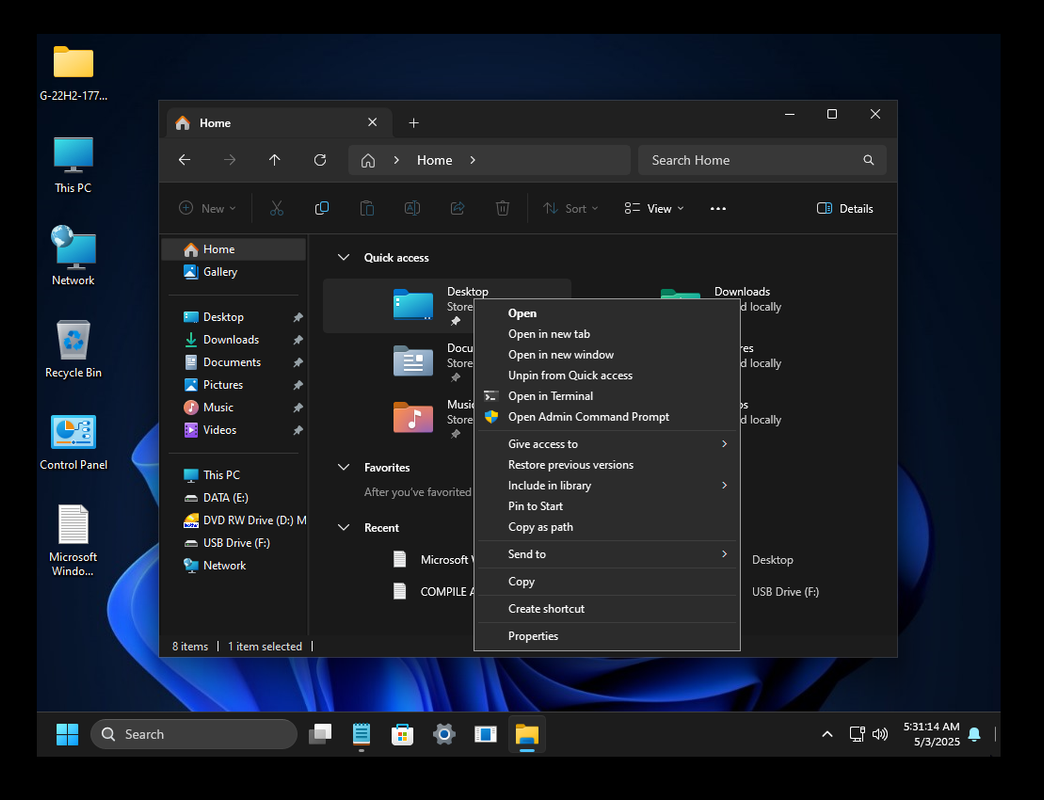Collapse the Favorites section
This screenshot has width=1044, height=800.
coord(344,467)
